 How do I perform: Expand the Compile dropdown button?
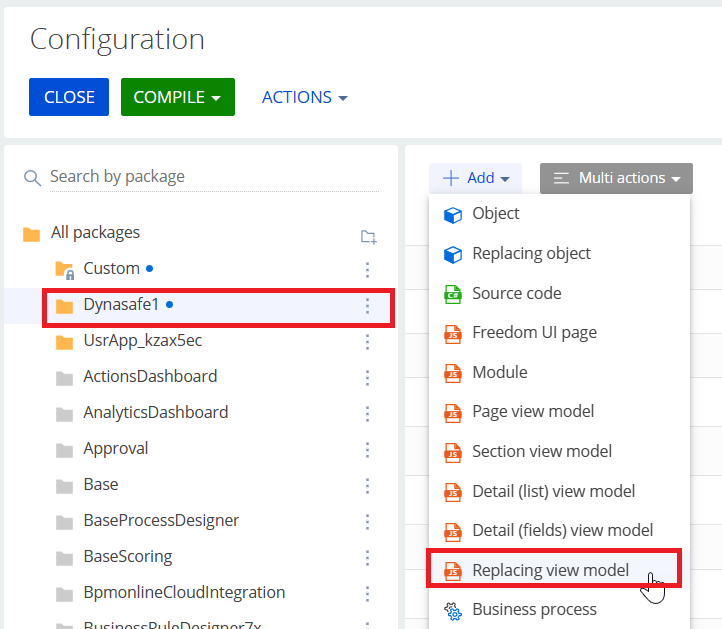point(177,97)
